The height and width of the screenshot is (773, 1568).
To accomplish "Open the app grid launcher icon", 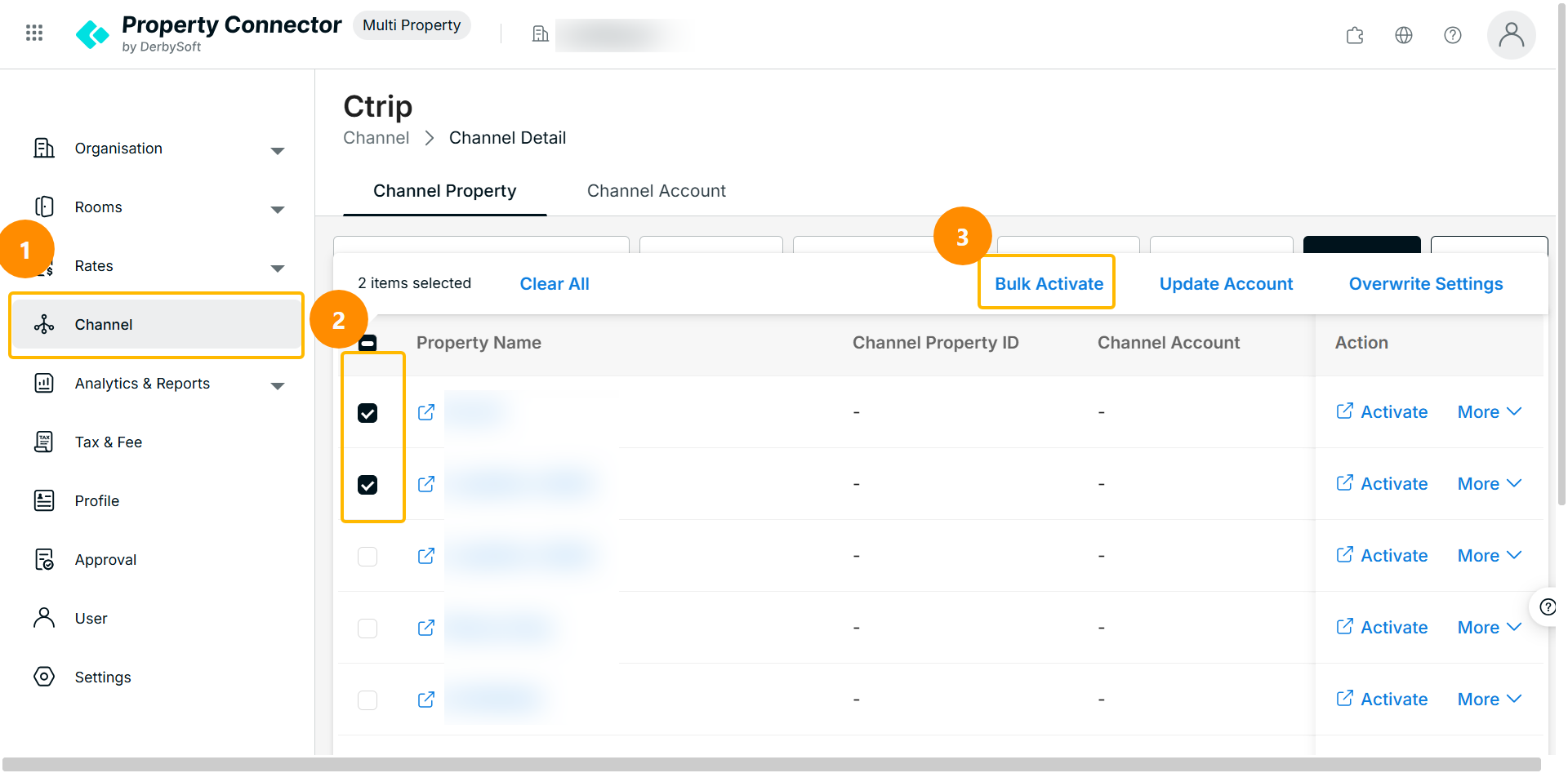I will pos(34,33).
